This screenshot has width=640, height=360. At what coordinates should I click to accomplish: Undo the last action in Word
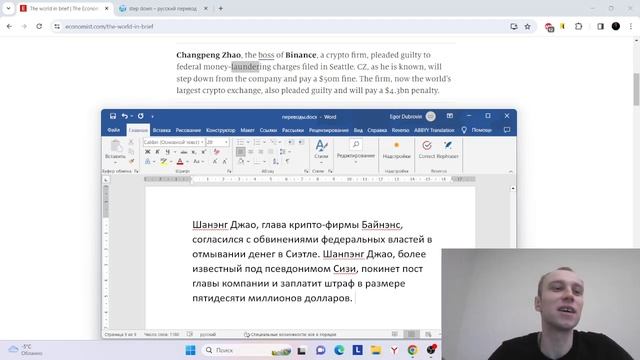pos(124,116)
